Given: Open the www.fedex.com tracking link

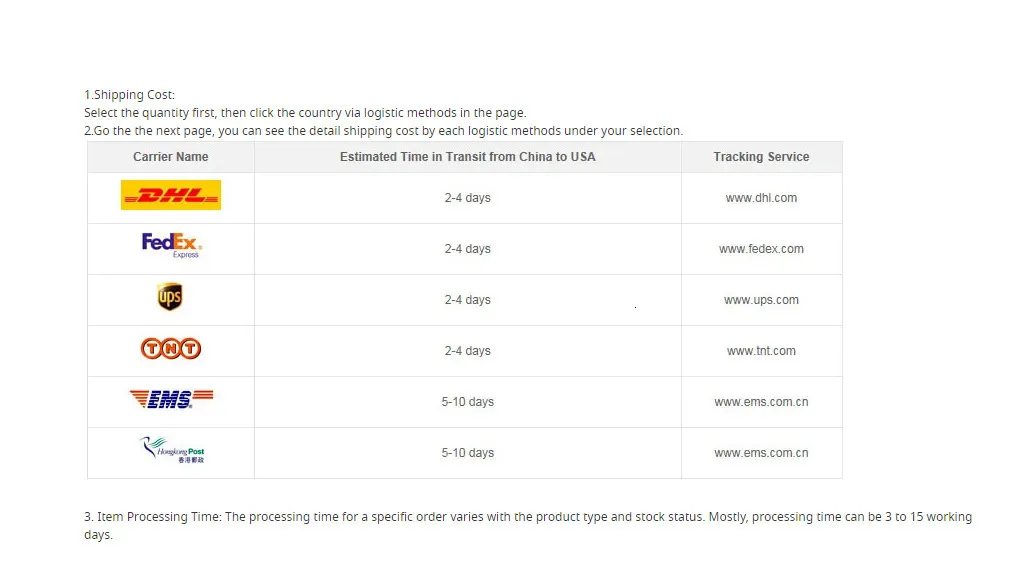Looking at the screenshot, I should click(x=761, y=249).
